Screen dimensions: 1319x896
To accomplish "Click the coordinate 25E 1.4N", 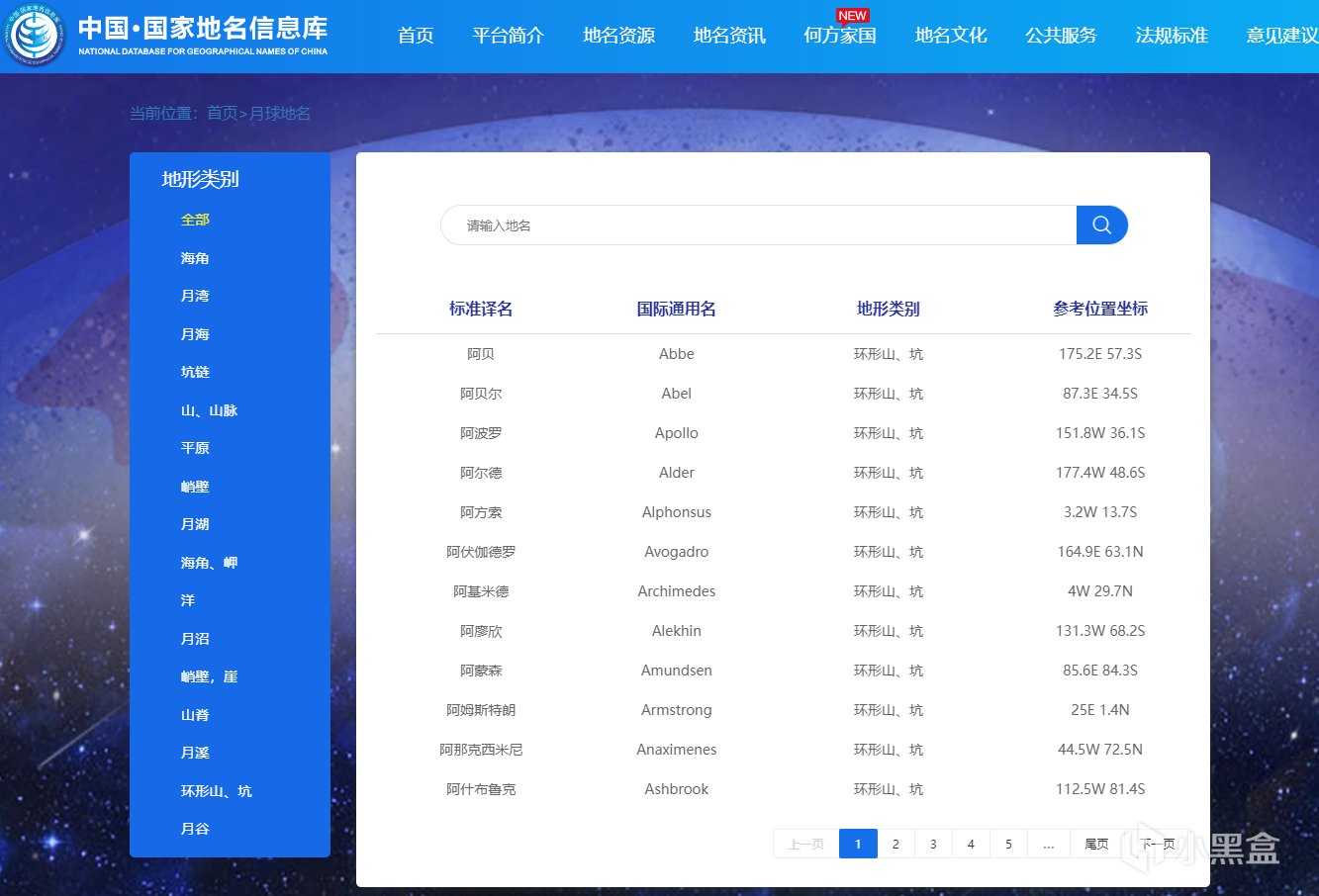I will tap(1100, 710).
